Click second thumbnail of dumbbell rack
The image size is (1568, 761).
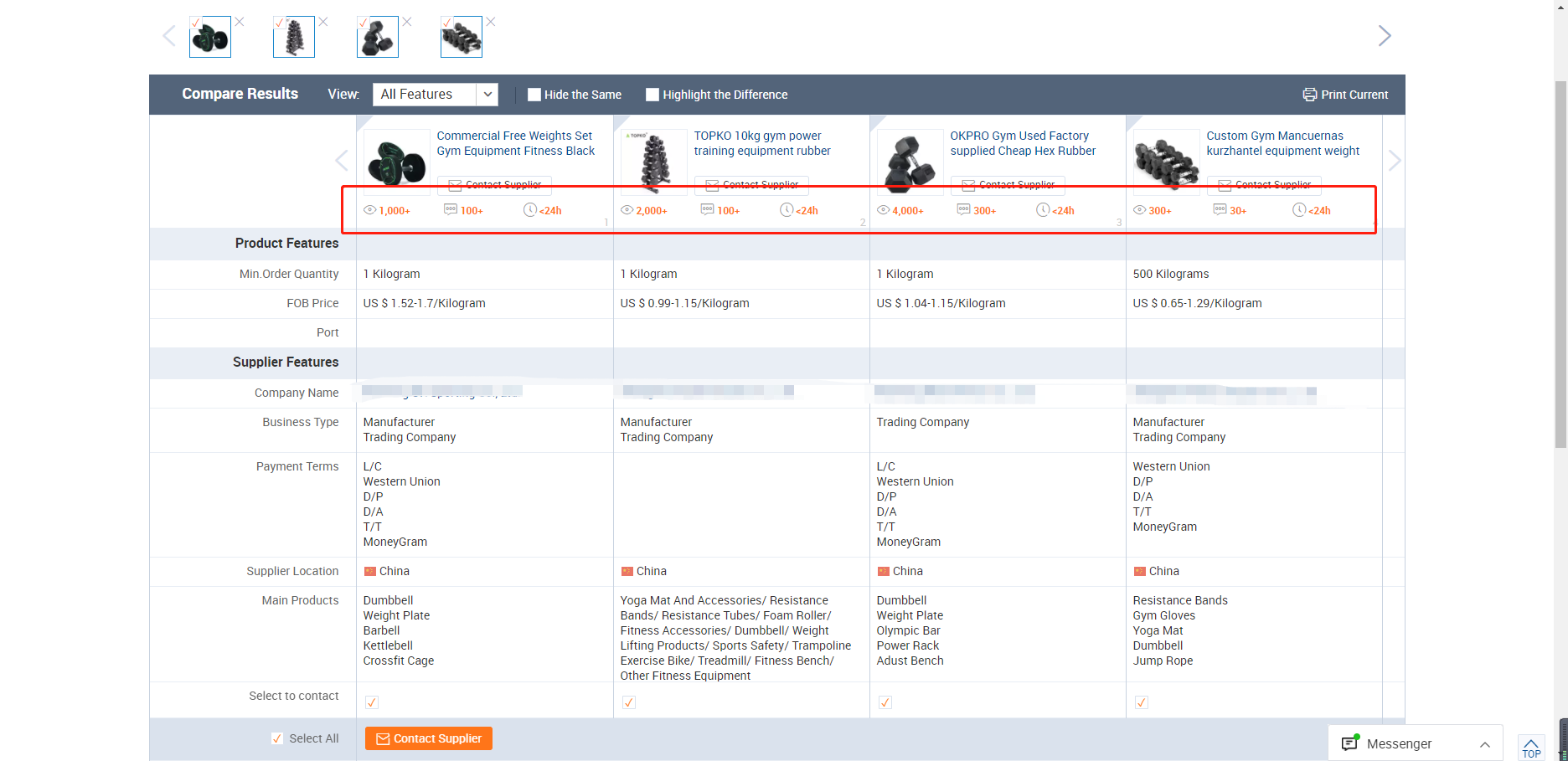click(294, 37)
